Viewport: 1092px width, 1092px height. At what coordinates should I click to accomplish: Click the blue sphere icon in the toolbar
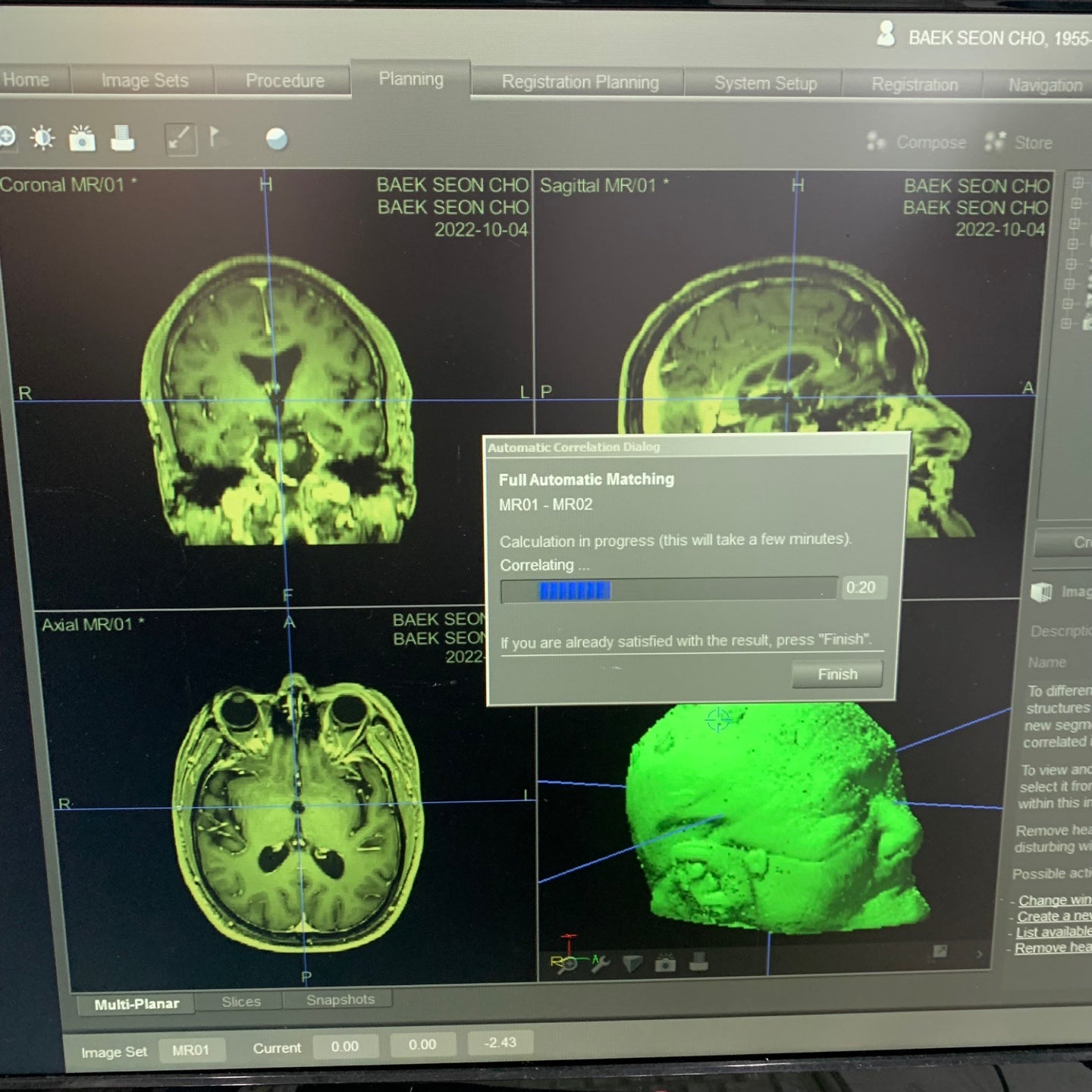click(277, 139)
